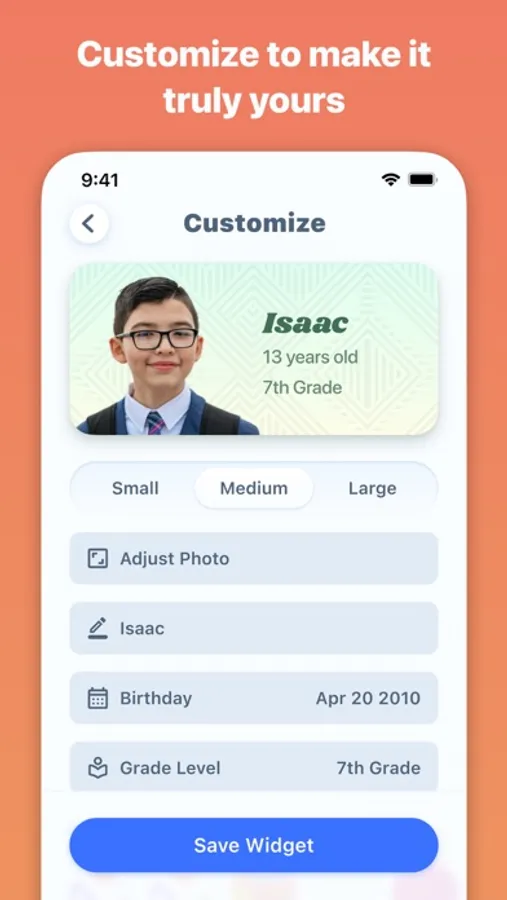507x900 pixels.
Task: Tap the 9:41 clock in status bar
Action: pyautogui.click(x=100, y=180)
